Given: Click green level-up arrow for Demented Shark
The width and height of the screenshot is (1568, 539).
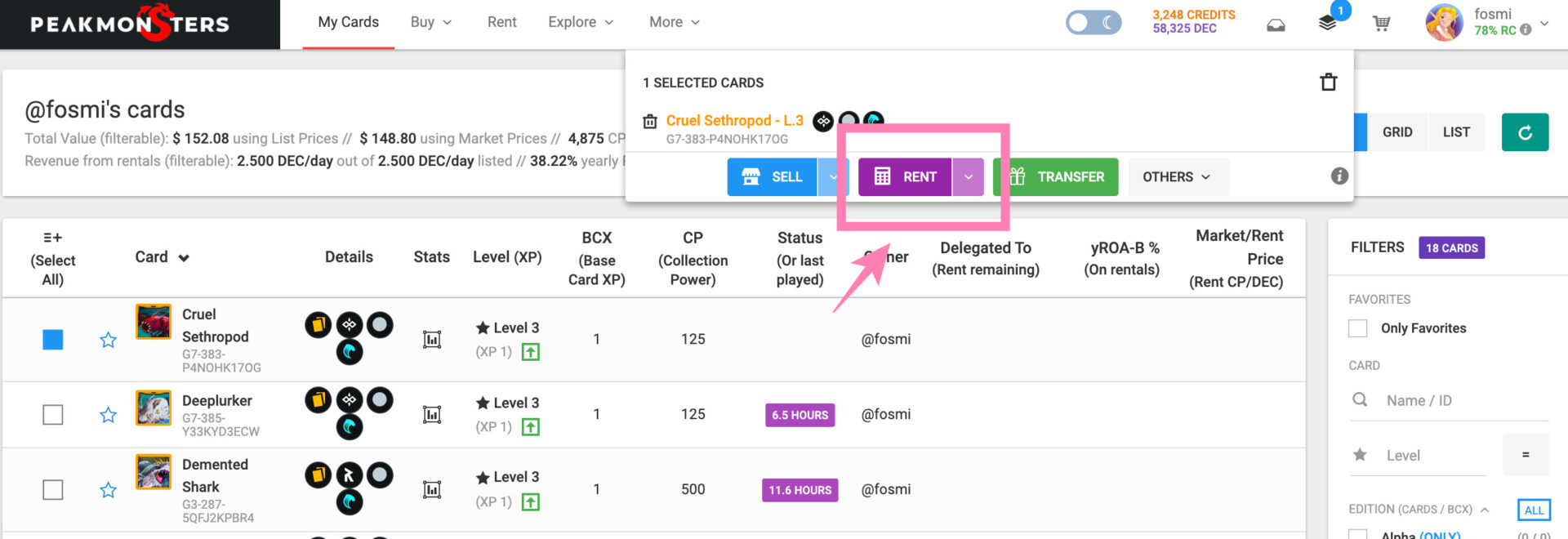Looking at the screenshot, I should tap(531, 501).
